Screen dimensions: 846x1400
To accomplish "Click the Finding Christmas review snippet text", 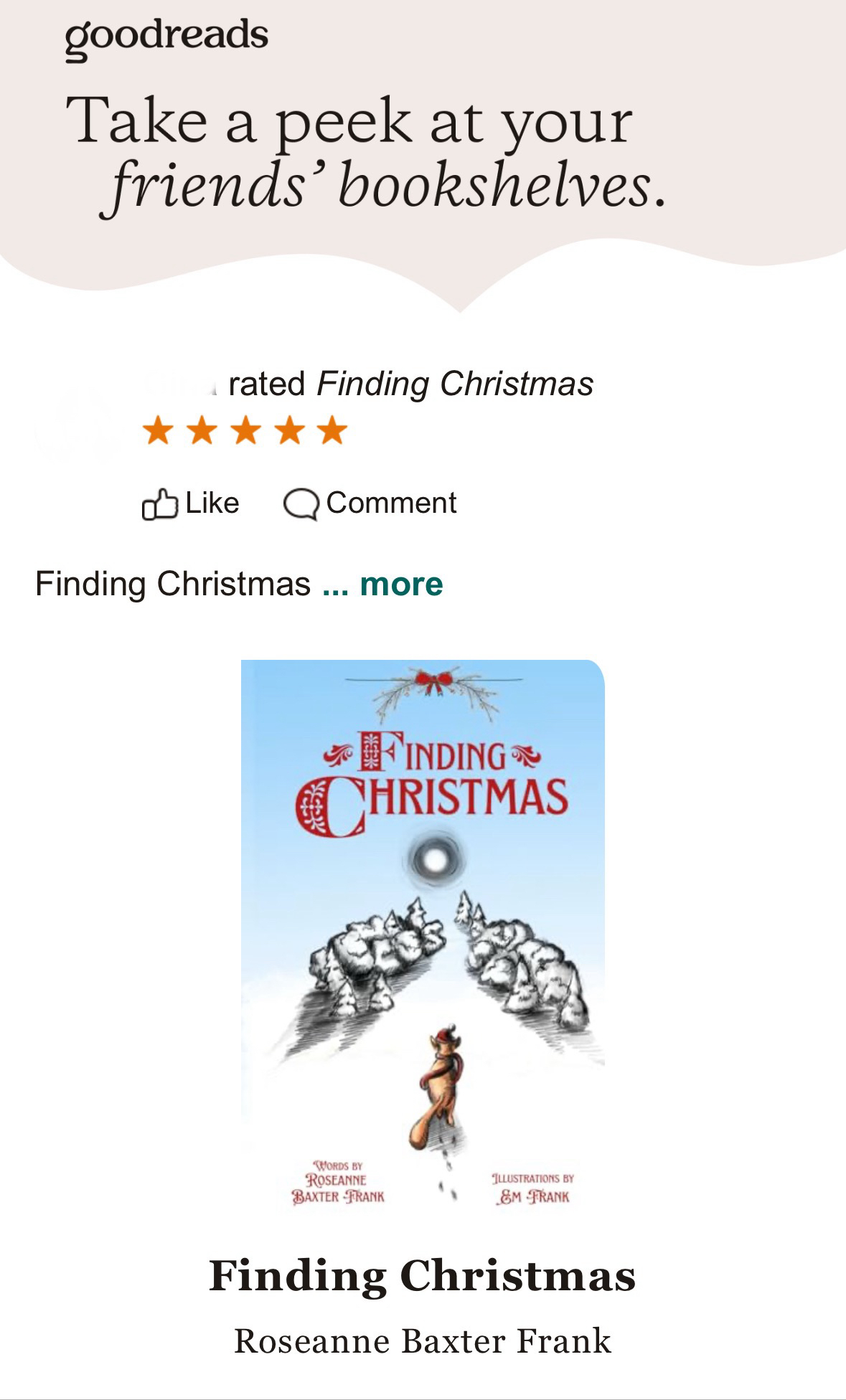I will (172, 584).
